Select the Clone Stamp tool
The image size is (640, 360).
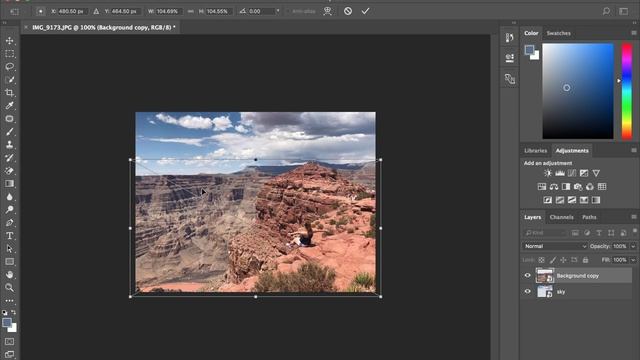9,145
